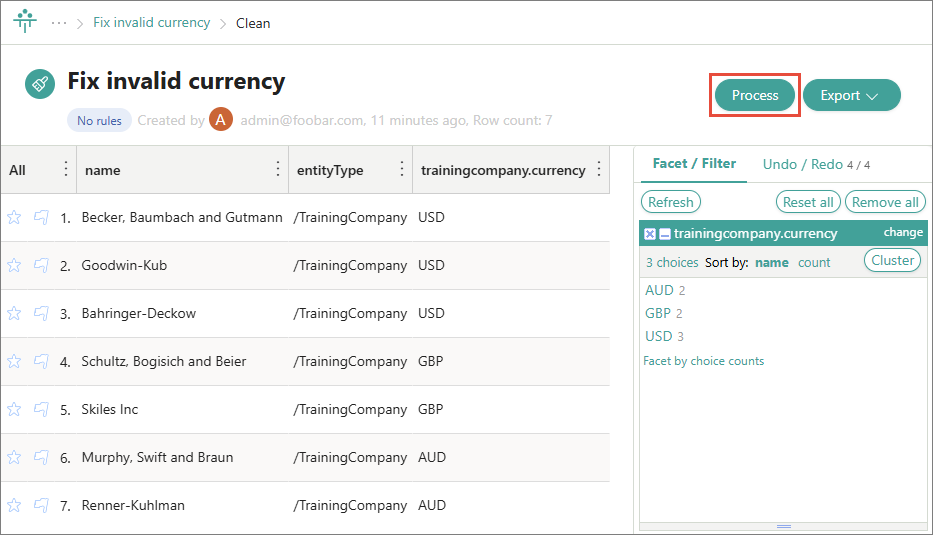This screenshot has width=933, height=535.
Task: Click the change link in facet header
Action: [x=903, y=232]
